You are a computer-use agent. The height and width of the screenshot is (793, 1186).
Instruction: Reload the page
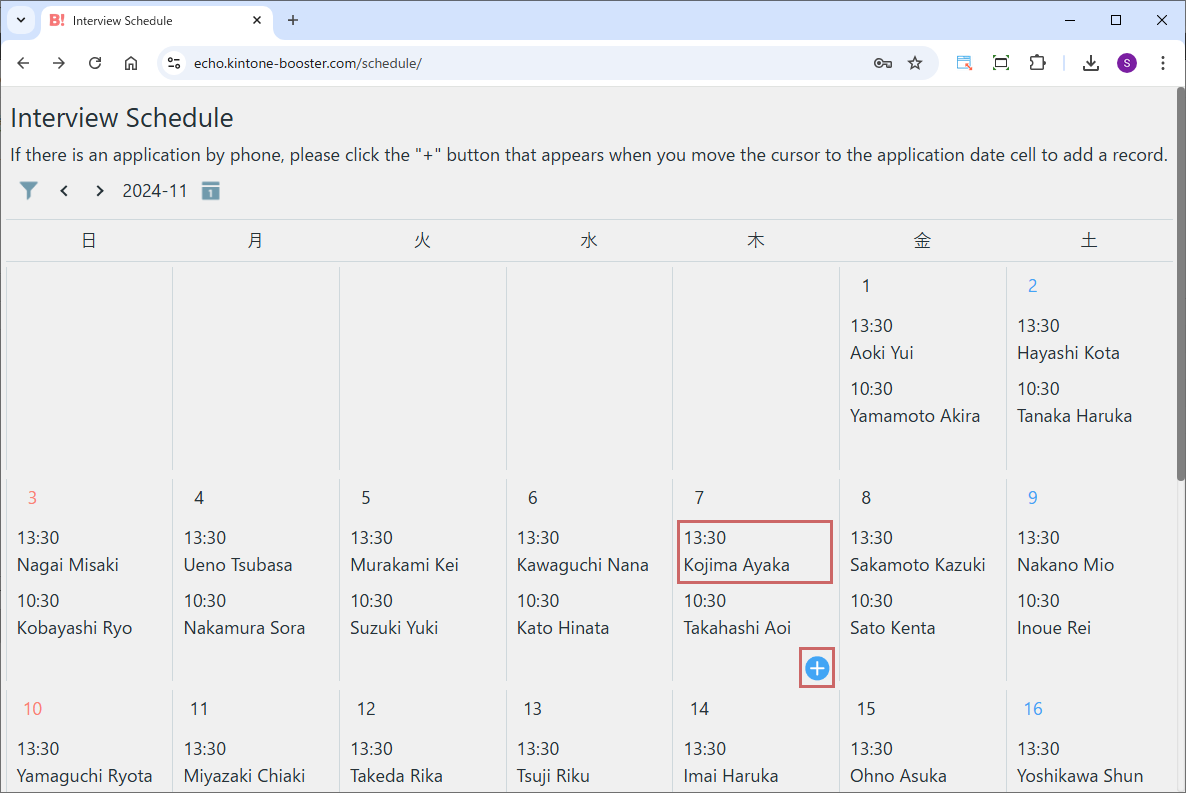[95, 63]
